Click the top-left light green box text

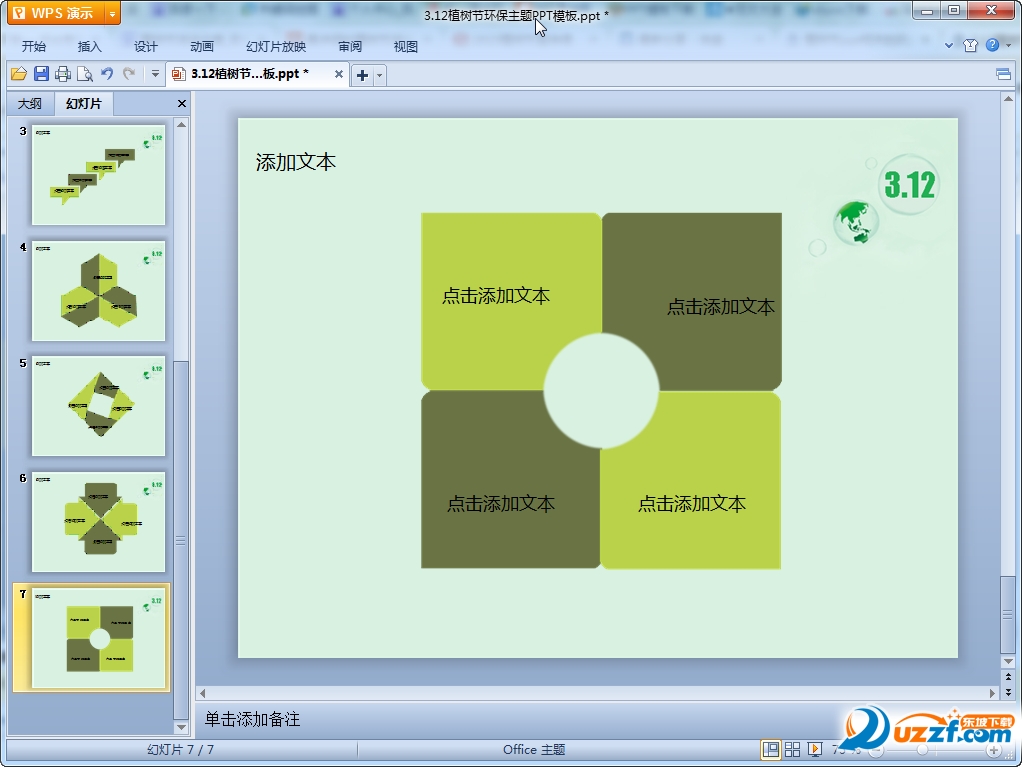tap(496, 296)
